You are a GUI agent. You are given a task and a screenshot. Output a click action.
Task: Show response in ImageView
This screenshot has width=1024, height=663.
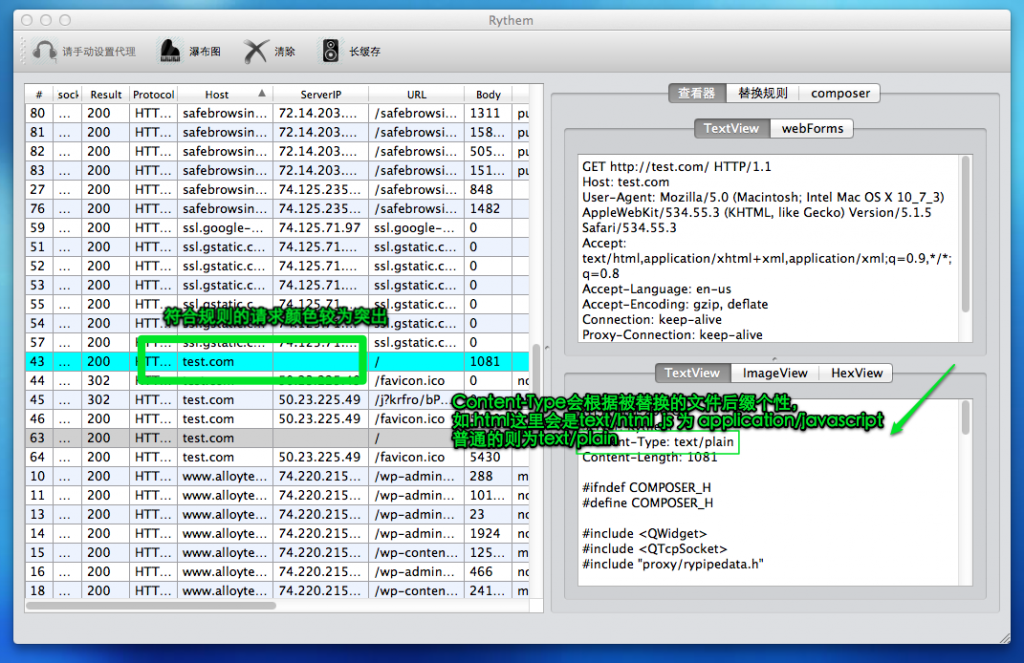774,373
